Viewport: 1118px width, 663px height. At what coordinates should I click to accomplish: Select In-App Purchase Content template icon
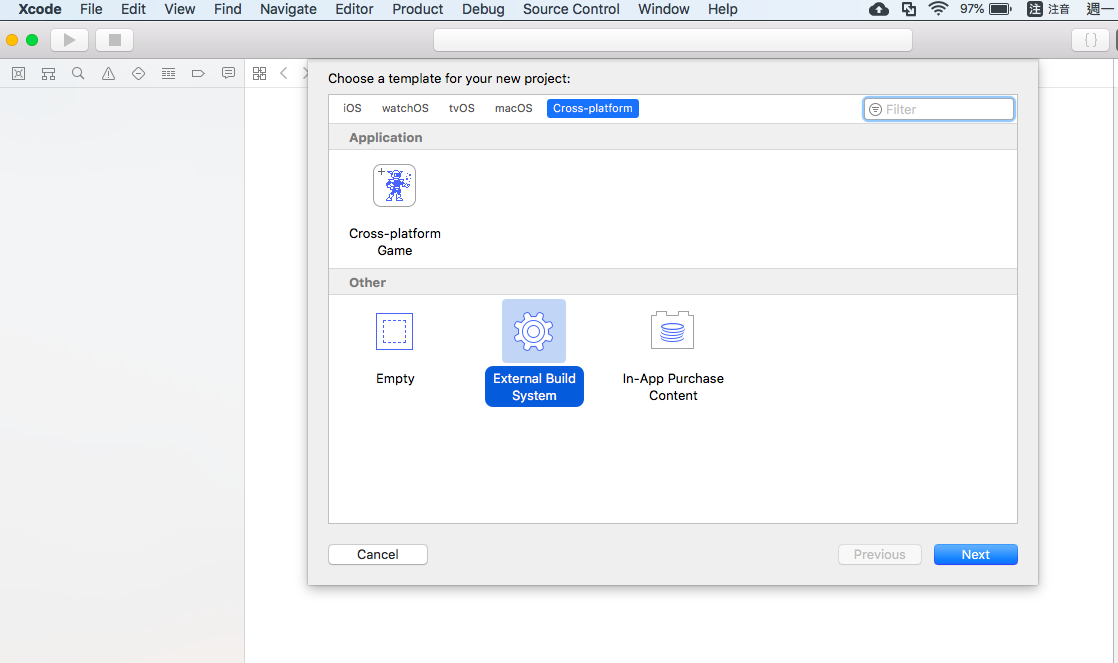click(672, 330)
